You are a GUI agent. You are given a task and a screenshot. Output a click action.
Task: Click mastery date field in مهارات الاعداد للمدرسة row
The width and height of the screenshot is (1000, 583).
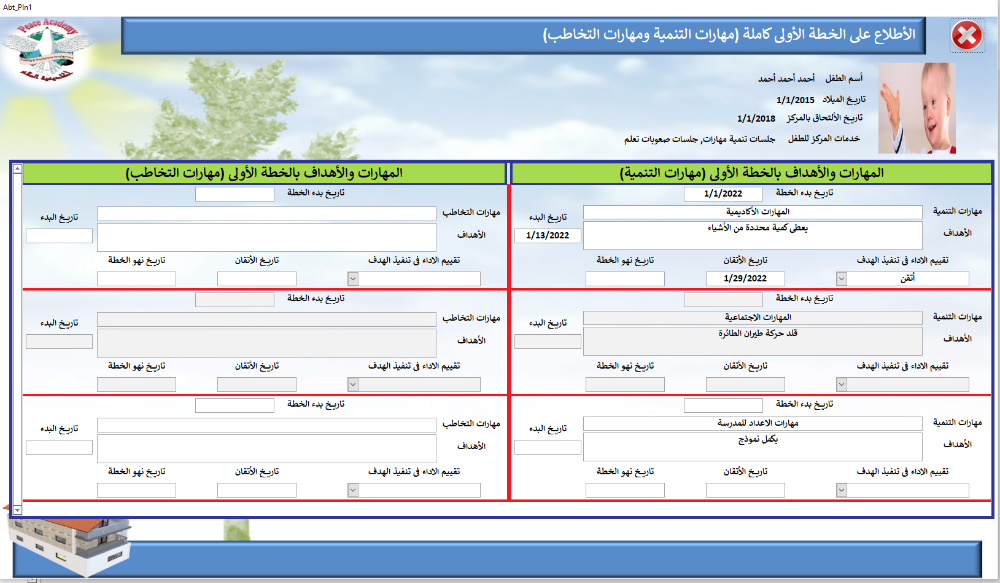[745, 491]
